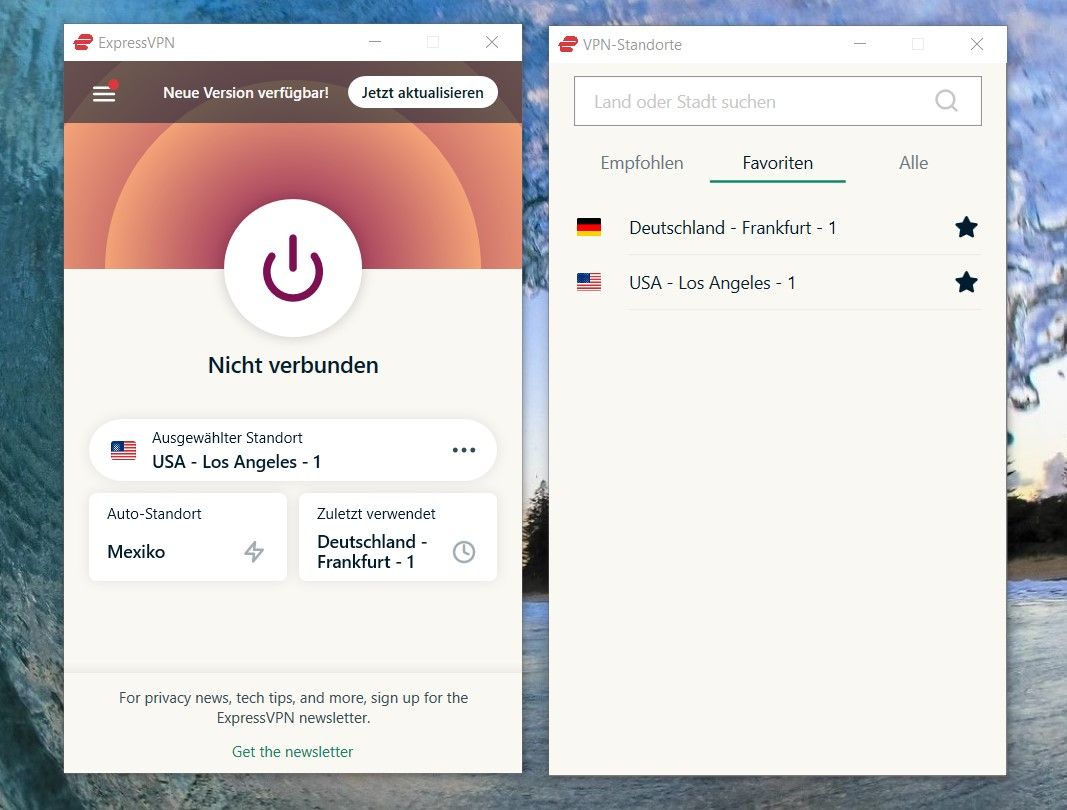This screenshot has width=1067, height=810.
Task: Click the Jetzt aktualisieren button
Action: (x=423, y=93)
